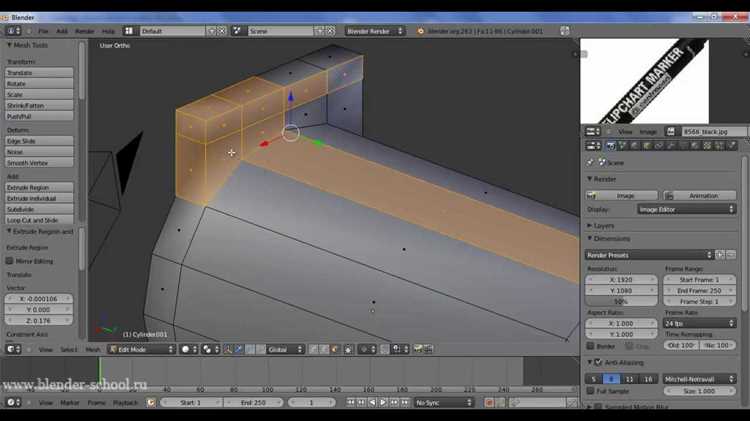Click the manipulator toggle icon in viewport header
The width and height of the screenshot is (750, 421).
pyautogui.click(x=228, y=349)
